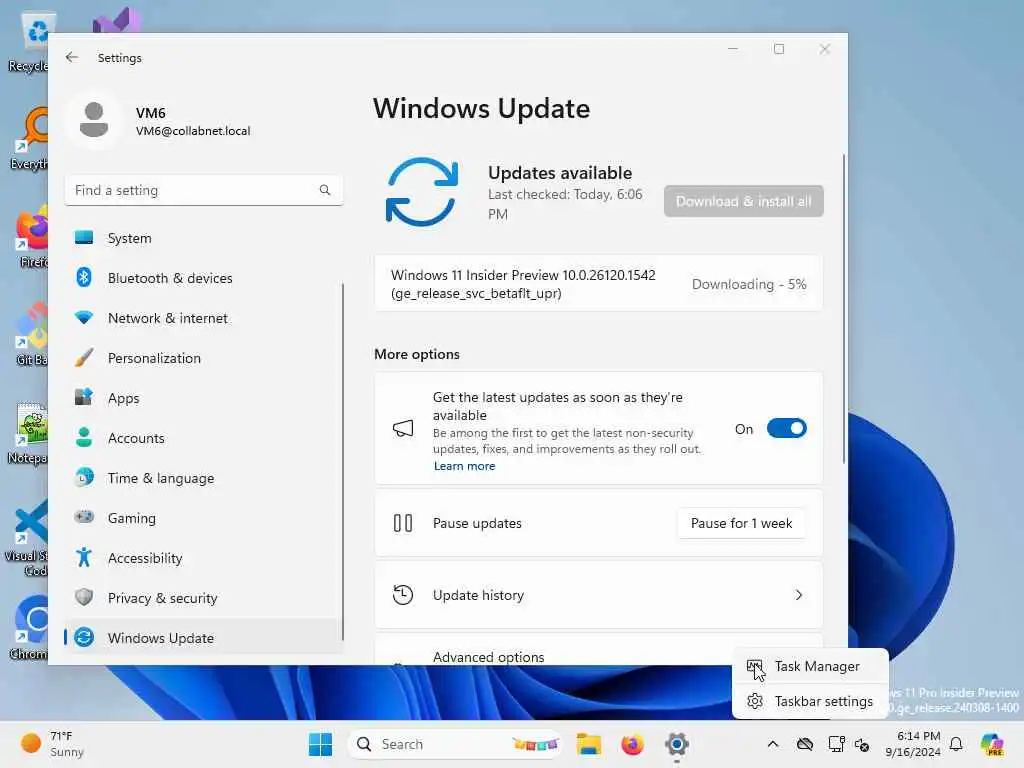Image resolution: width=1024 pixels, height=768 pixels.
Task: Open Privacy & security category
Action: pyautogui.click(x=204, y=598)
